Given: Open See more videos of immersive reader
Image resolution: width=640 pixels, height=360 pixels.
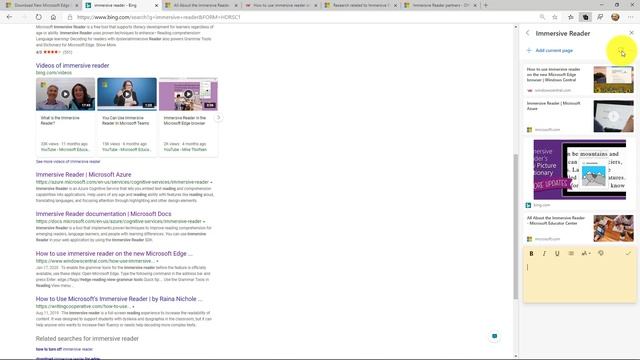Looking at the screenshot, I should [68, 162].
